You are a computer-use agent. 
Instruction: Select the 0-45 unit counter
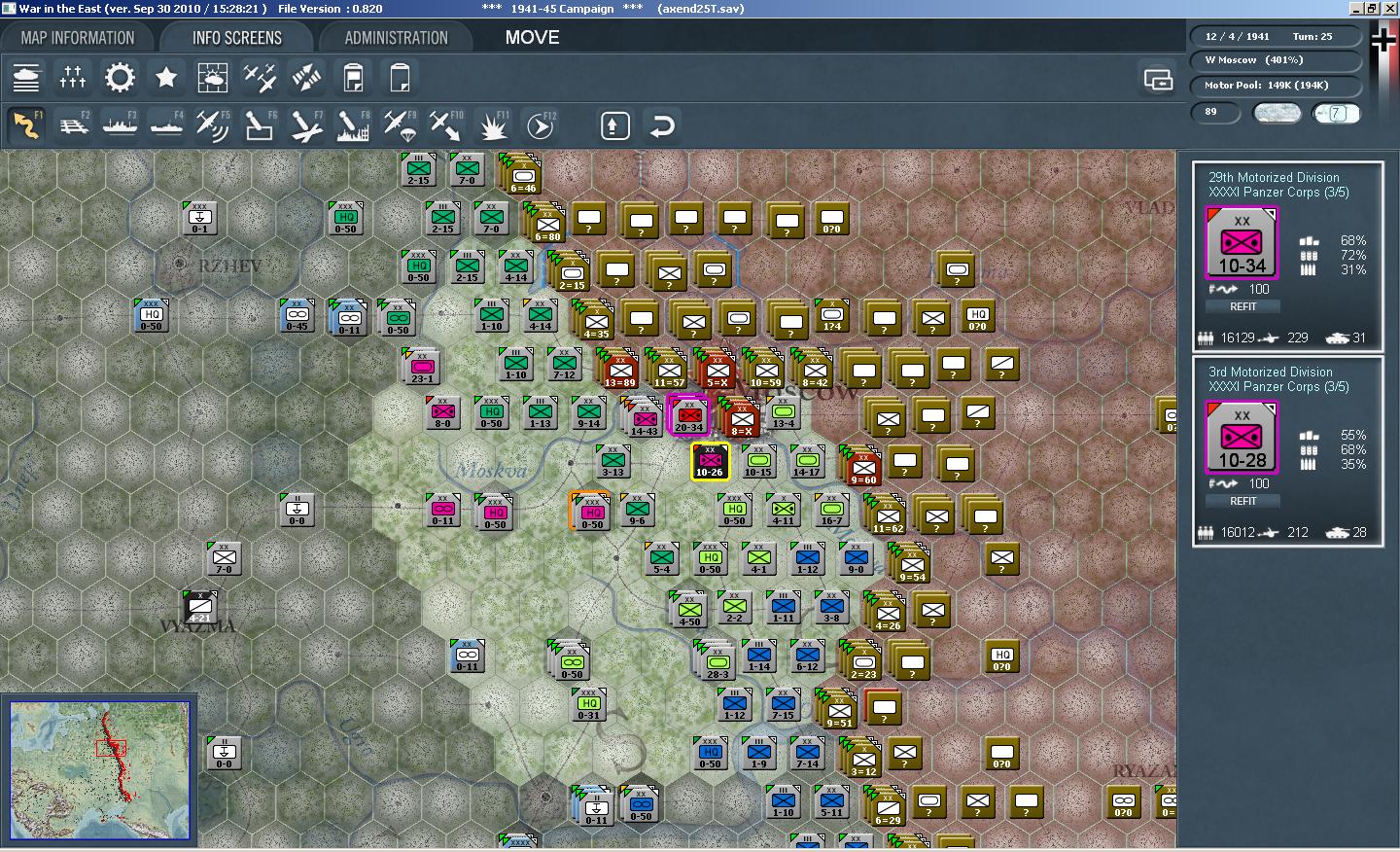pyautogui.click(x=297, y=314)
